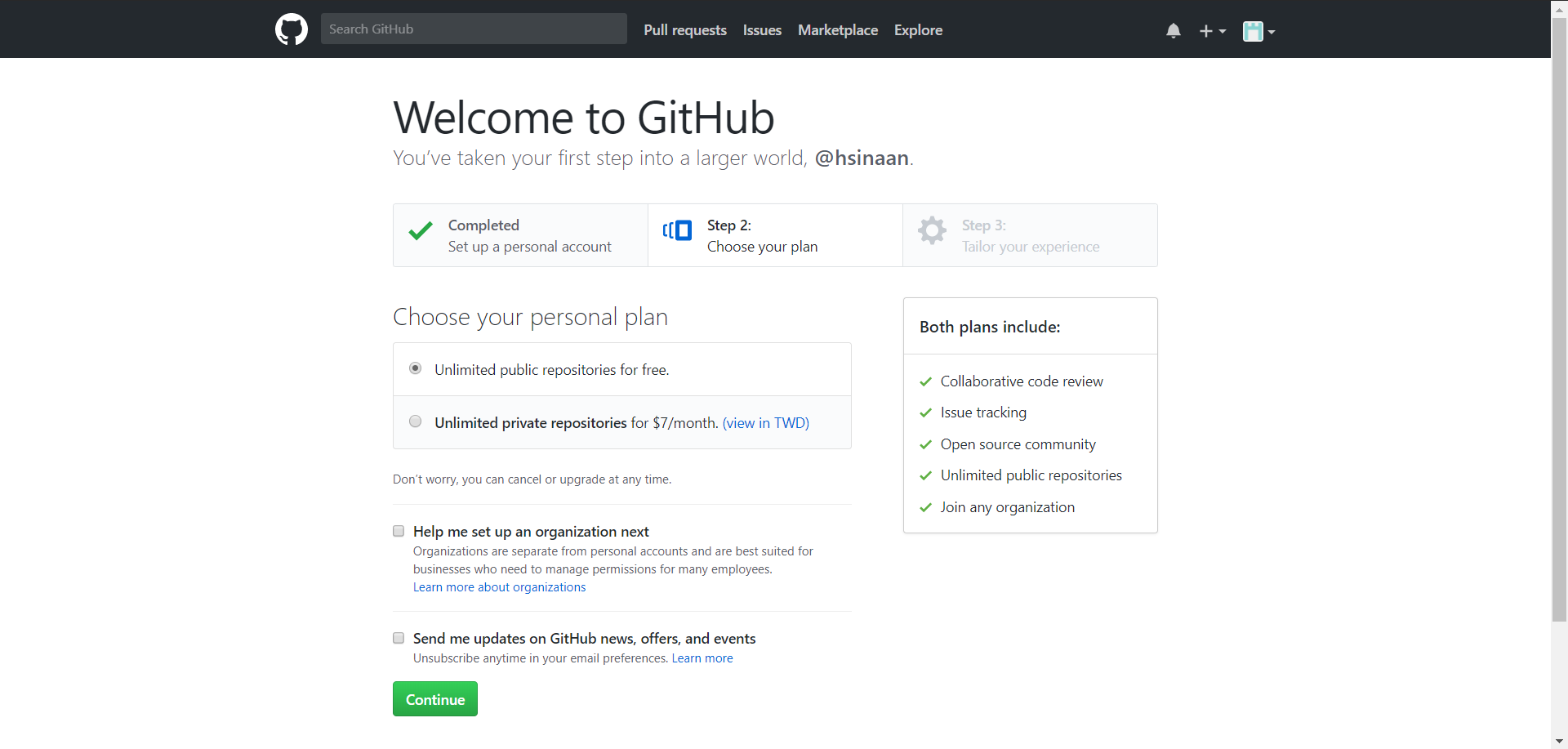The width and height of the screenshot is (1568, 749).
Task: Click the Collaborative code review text
Action: point(1022,381)
